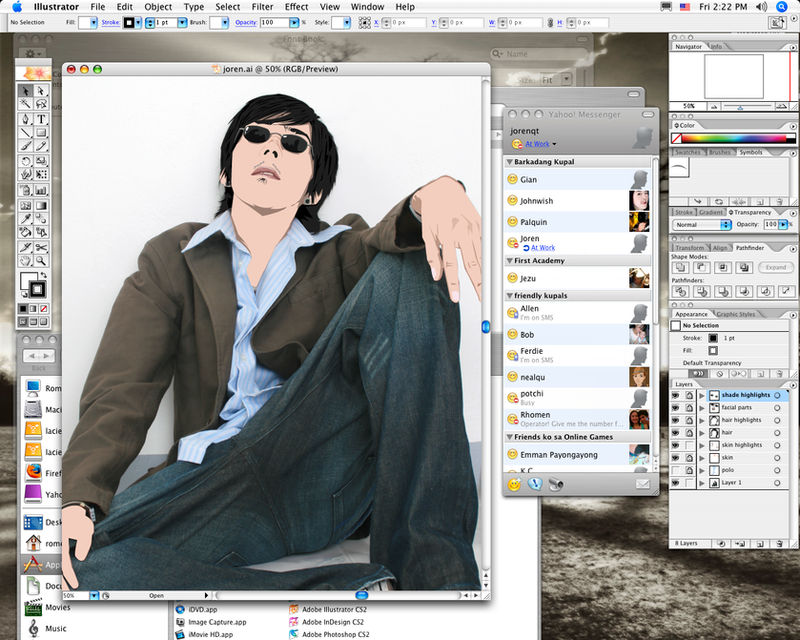Screen dimensions: 800x640
Task: Click the volume icon in menu bar
Action: coord(761,7)
